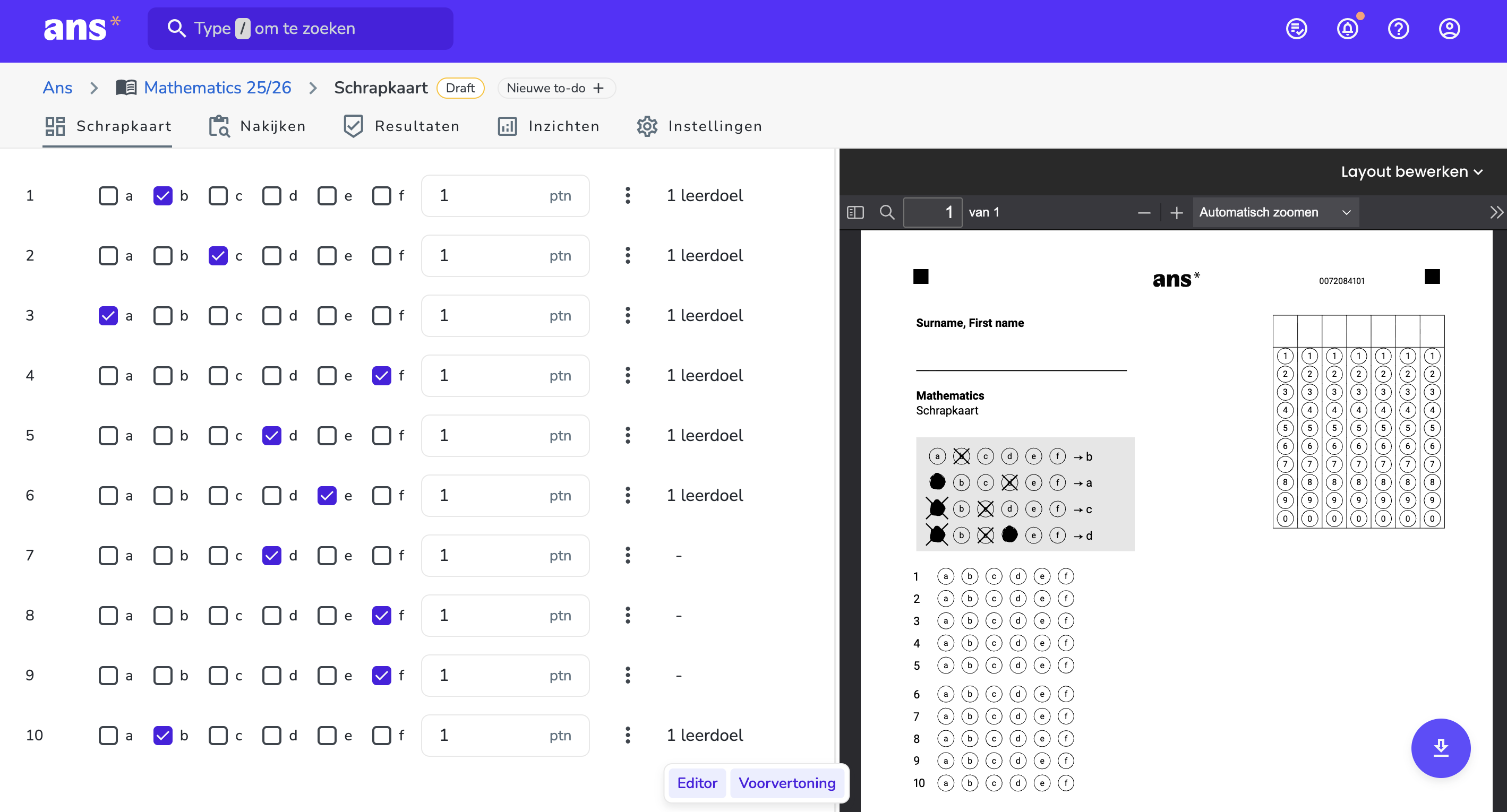
Task: Click the PDF page number field
Action: coord(932,212)
